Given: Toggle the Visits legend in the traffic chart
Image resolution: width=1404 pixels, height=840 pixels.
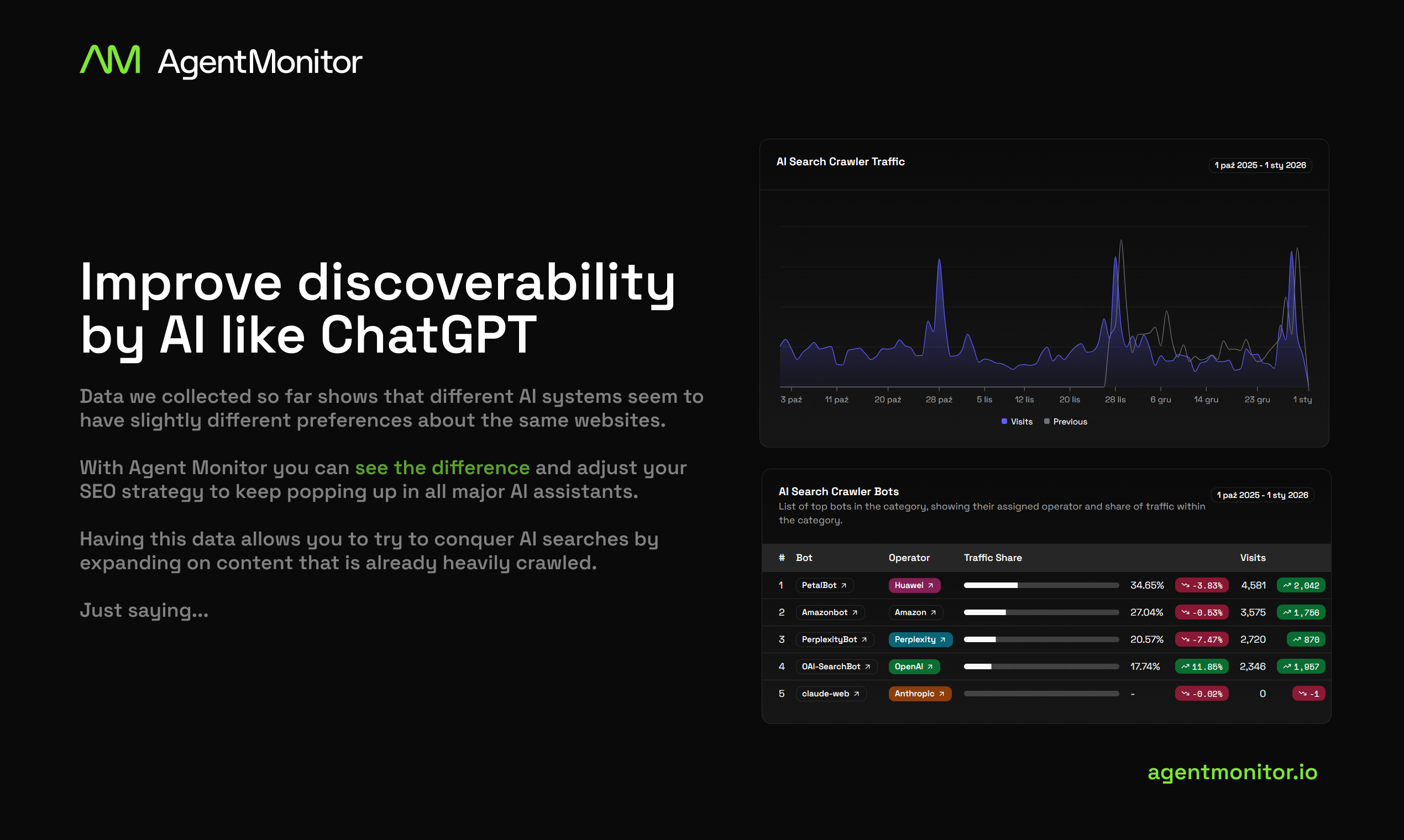Looking at the screenshot, I should (x=1017, y=421).
